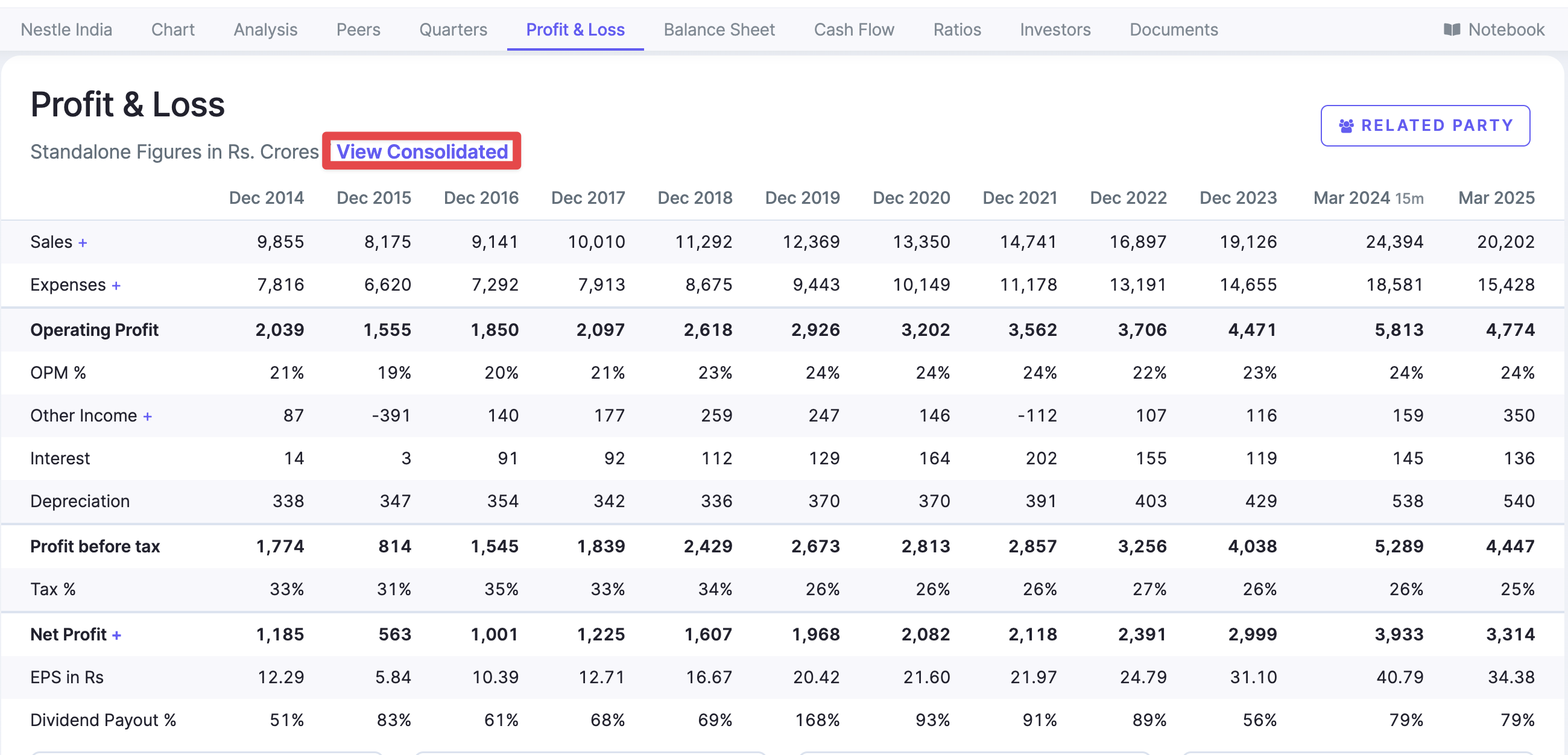
Task: Expand the Net Profit row details
Action: 117,635
